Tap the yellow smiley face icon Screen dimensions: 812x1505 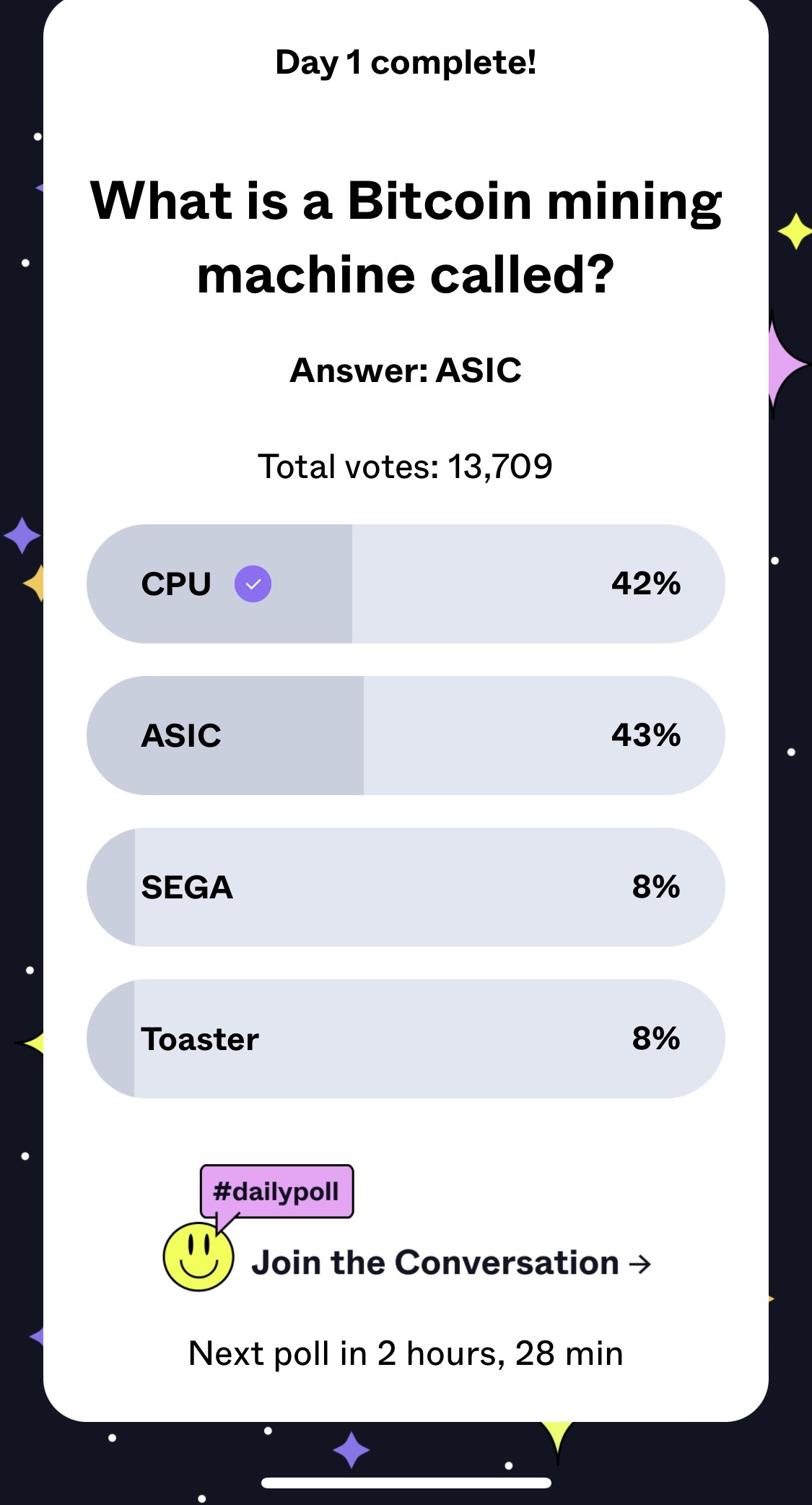(198, 1257)
